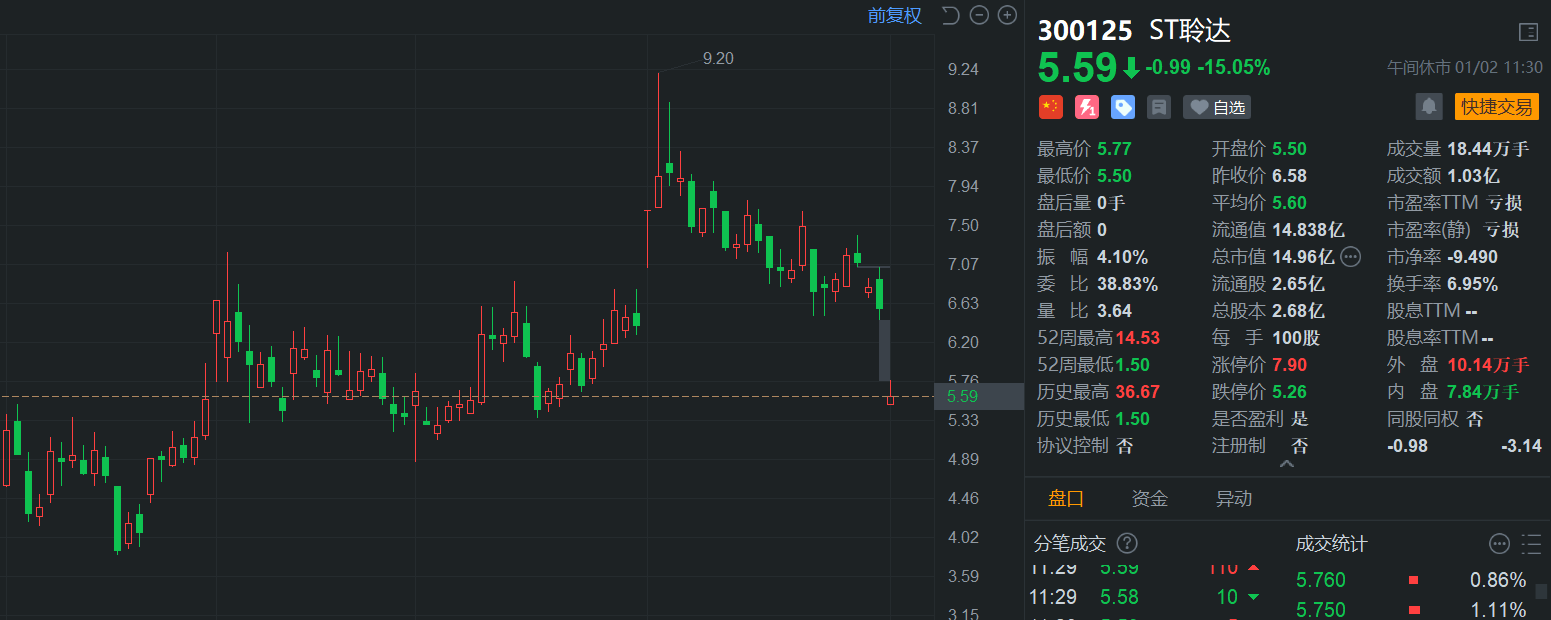Switch to the 资金 tab
This screenshot has width=1551, height=620.
(x=1149, y=498)
